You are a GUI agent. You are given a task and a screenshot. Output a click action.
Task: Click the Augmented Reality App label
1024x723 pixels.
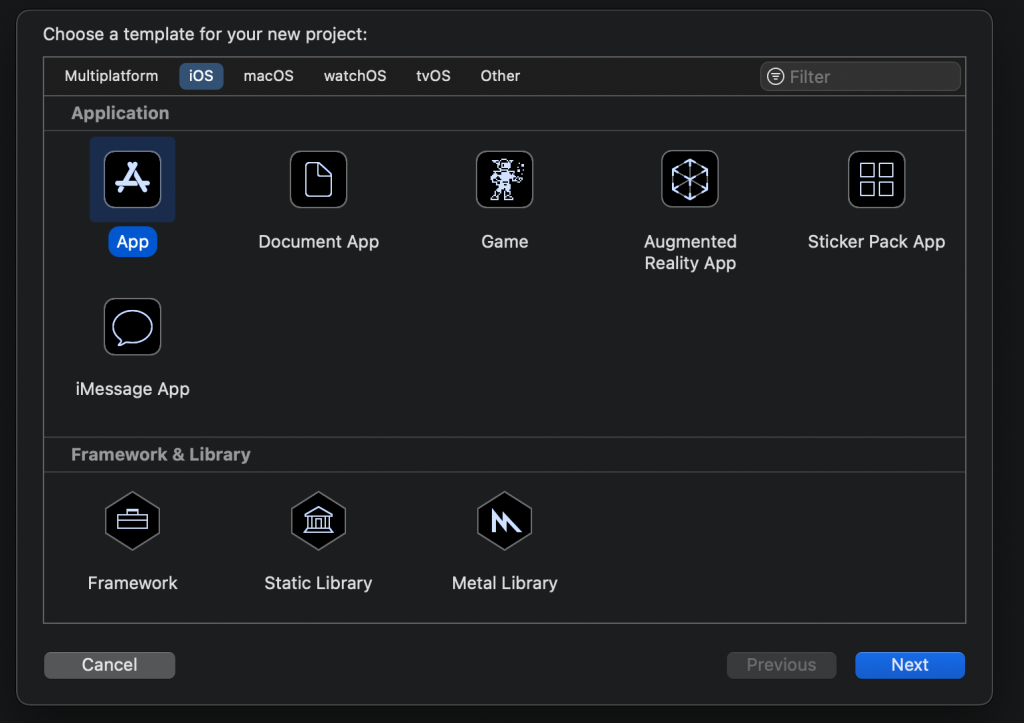[690, 252]
